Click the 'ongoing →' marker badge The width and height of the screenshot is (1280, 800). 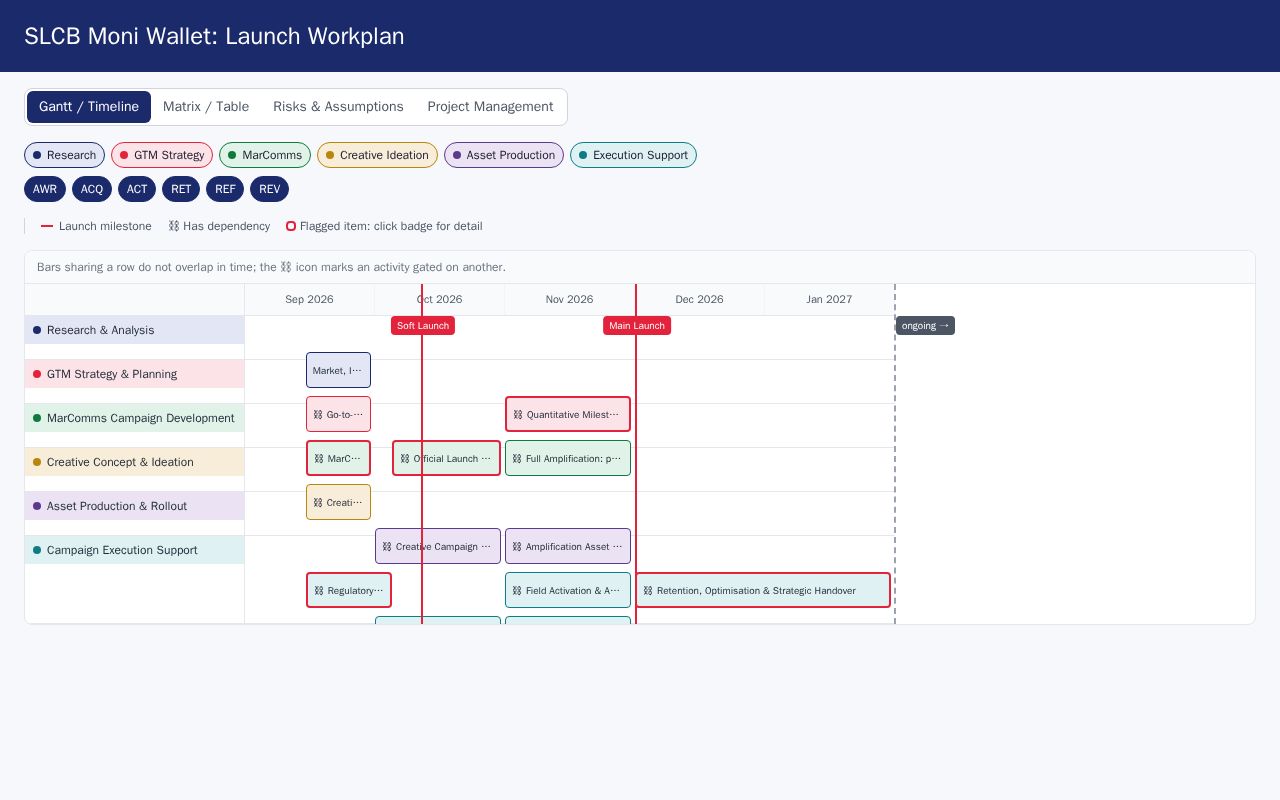925,326
